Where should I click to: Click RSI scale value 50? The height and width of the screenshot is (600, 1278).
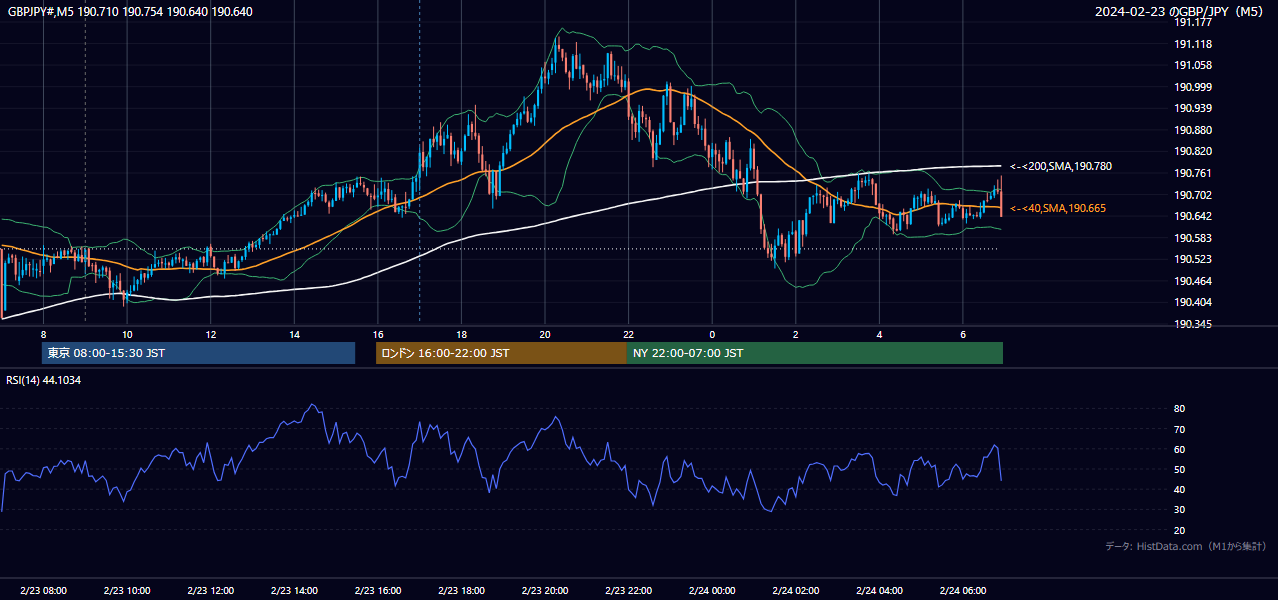click(x=1179, y=469)
